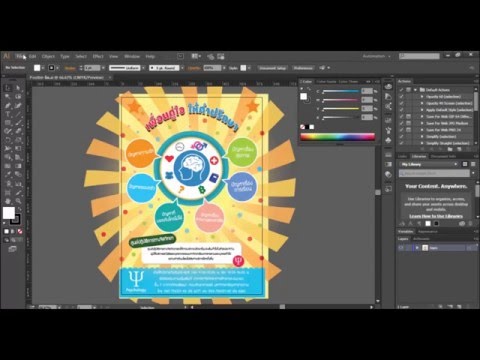Screen dimensions: 480x360
Task: Select the Direct Selection tool
Action: coord(18,88)
